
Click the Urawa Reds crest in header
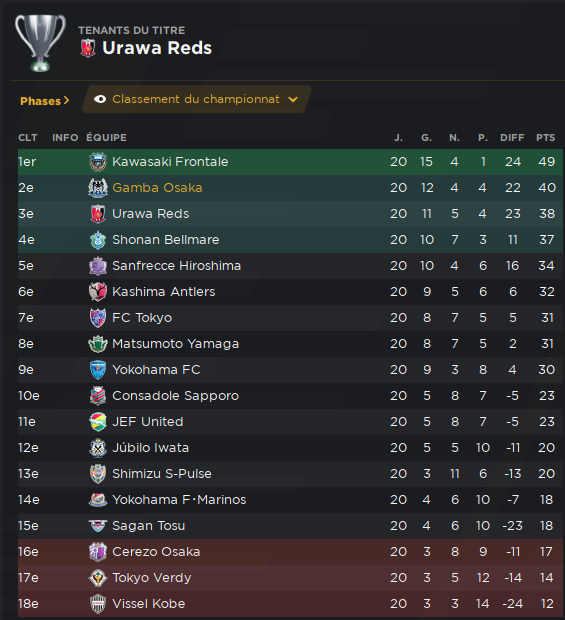click(88, 48)
